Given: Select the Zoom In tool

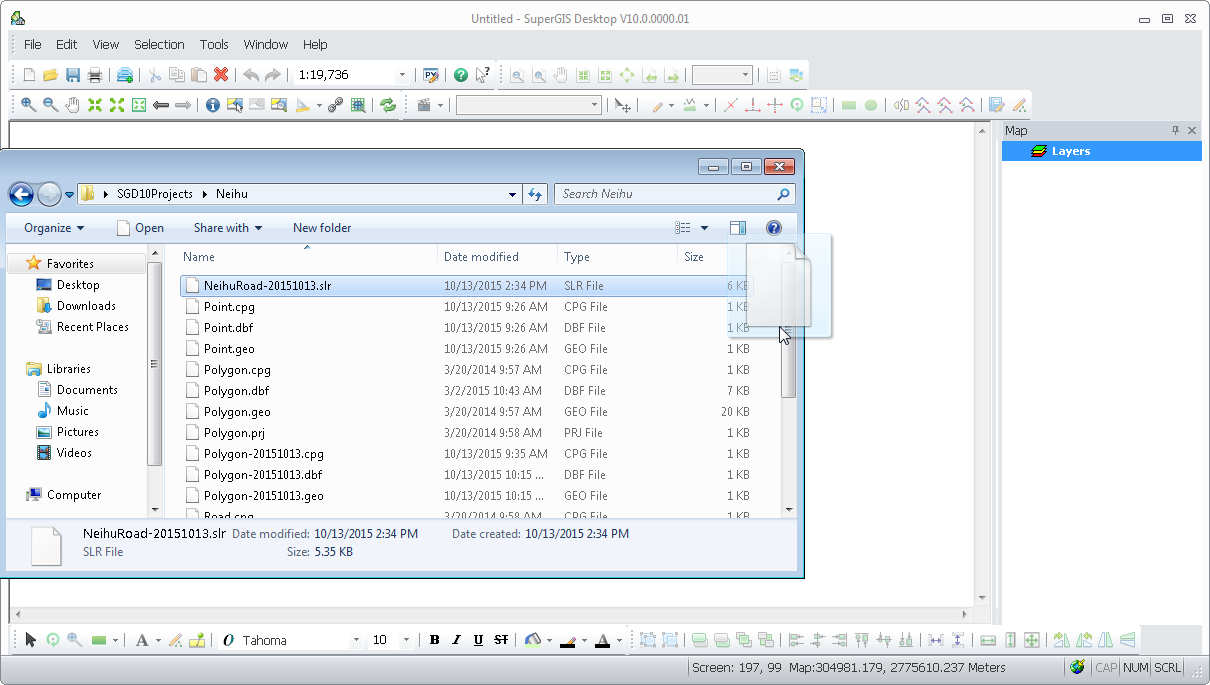Looking at the screenshot, I should [x=29, y=105].
